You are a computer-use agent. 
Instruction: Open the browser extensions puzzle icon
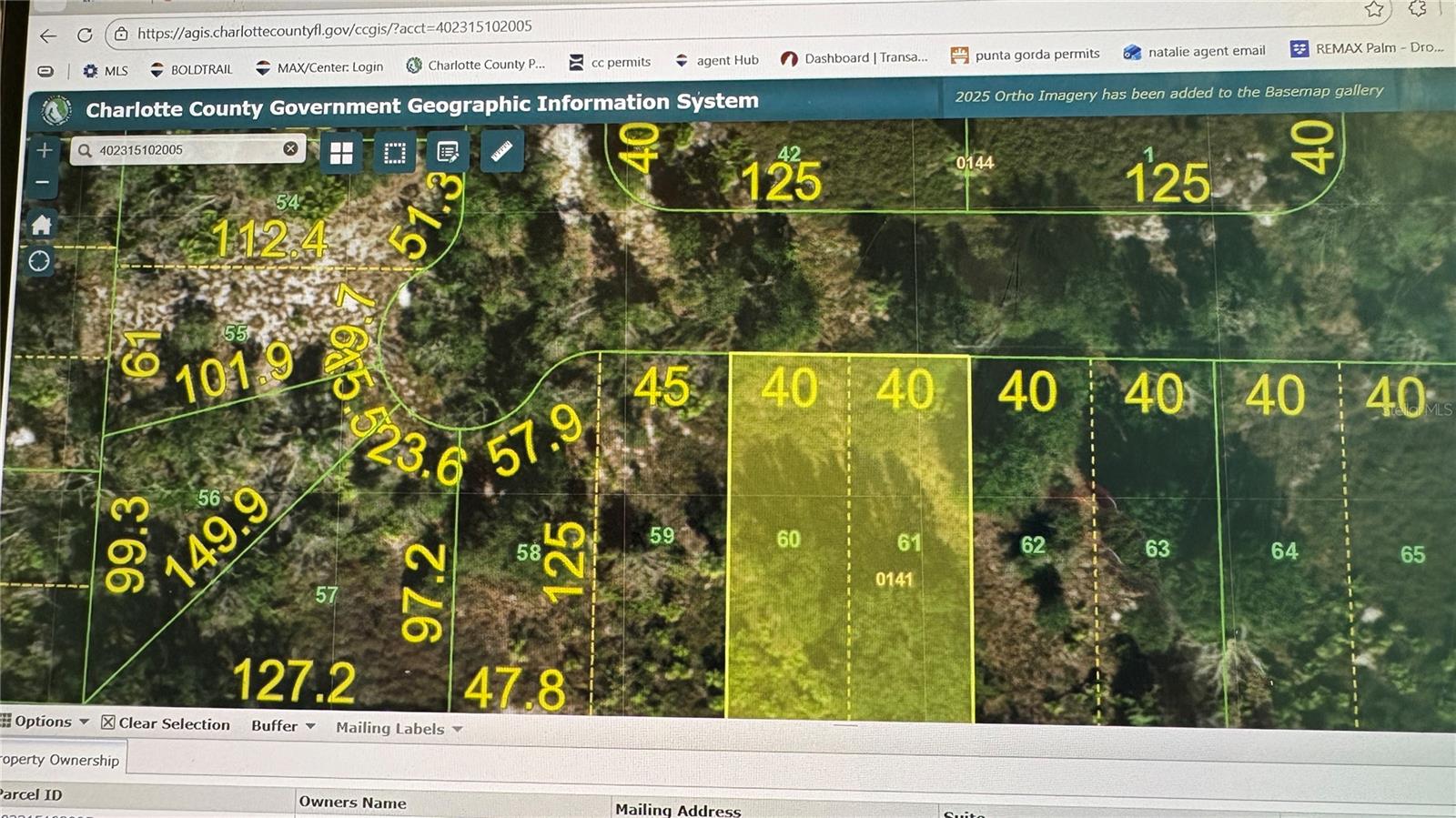tap(1417, 8)
